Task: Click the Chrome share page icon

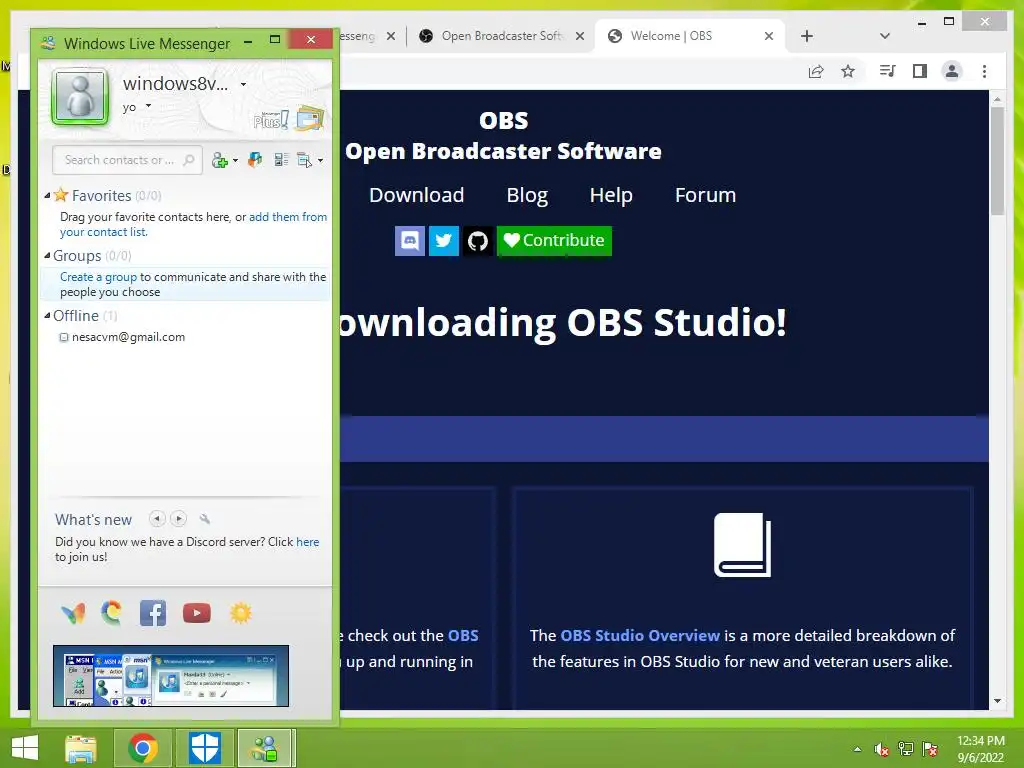Action: click(816, 71)
